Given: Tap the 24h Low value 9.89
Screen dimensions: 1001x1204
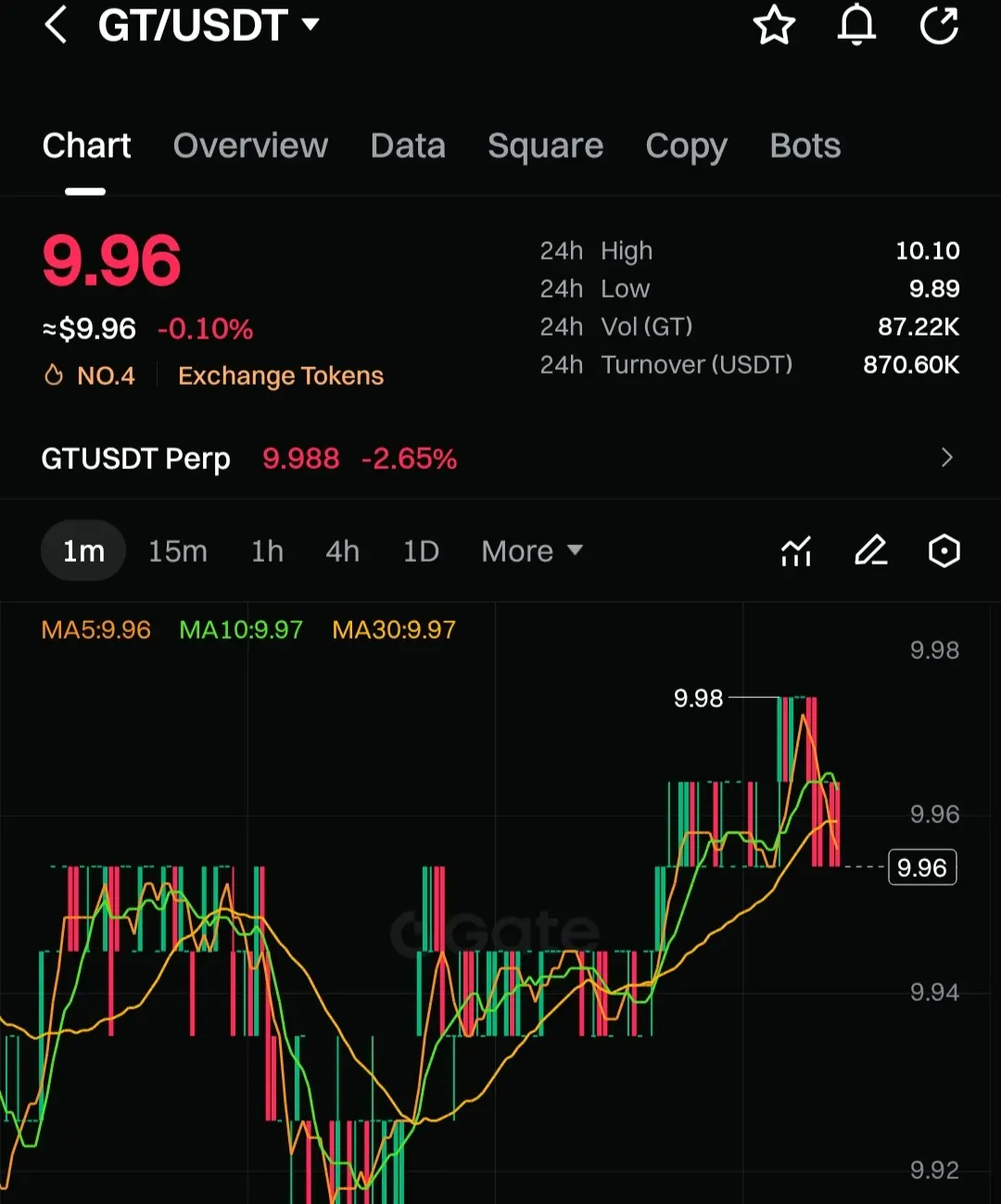Looking at the screenshot, I should coord(934,288).
